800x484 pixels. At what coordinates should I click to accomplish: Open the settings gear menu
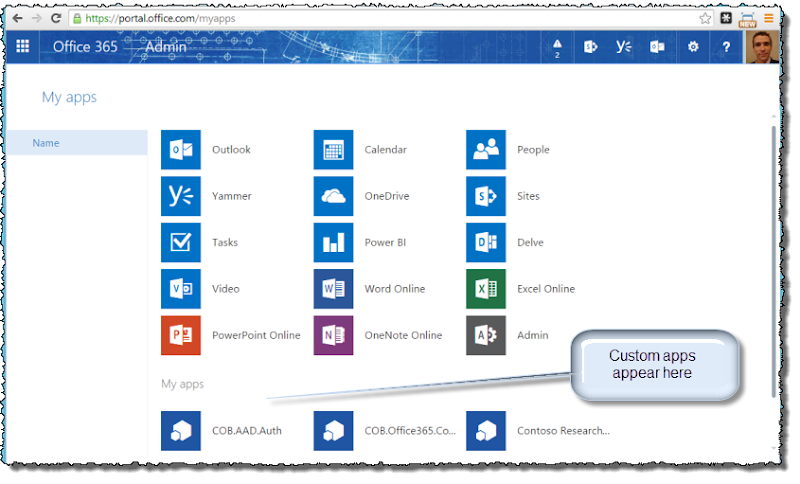click(693, 46)
